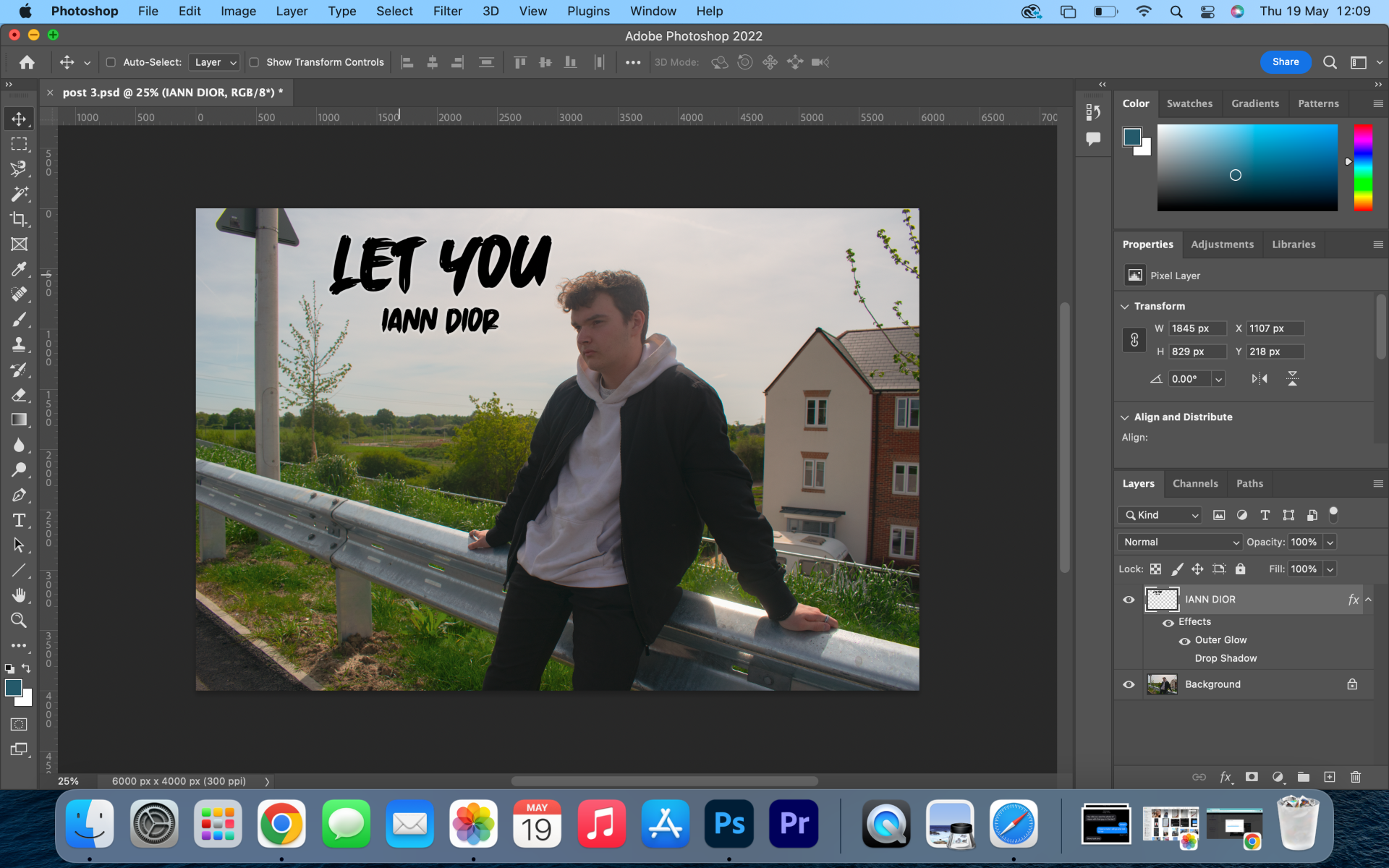Click flip horizontal icon in Transform
This screenshot has width=1389, height=868.
pyautogui.click(x=1260, y=378)
